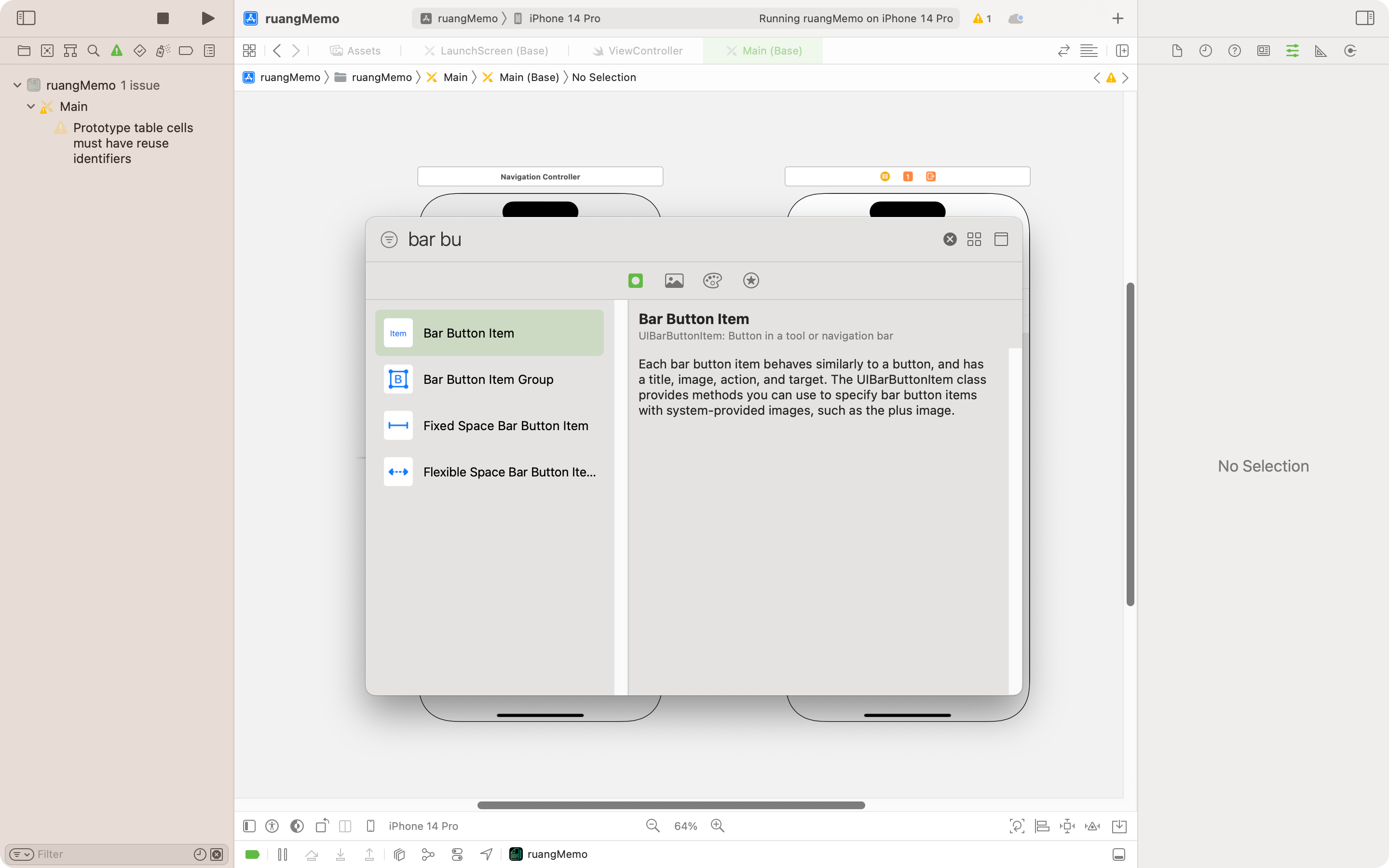Viewport: 1389px width, 868px height.
Task: Select Bar Button Item in library
Action: pyautogui.click(x=489, y=333)
